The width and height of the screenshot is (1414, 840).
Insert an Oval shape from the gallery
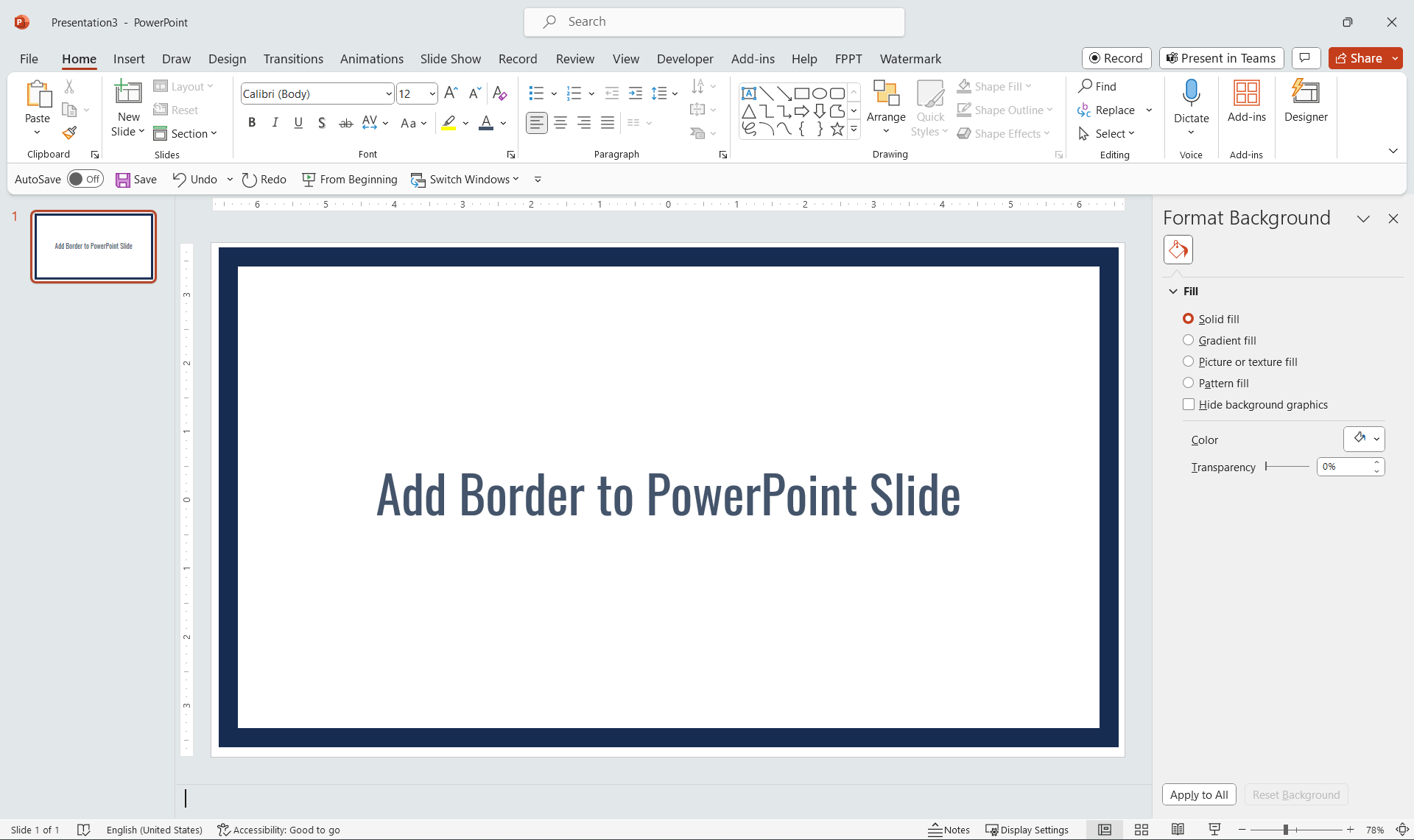click(820, 93)
